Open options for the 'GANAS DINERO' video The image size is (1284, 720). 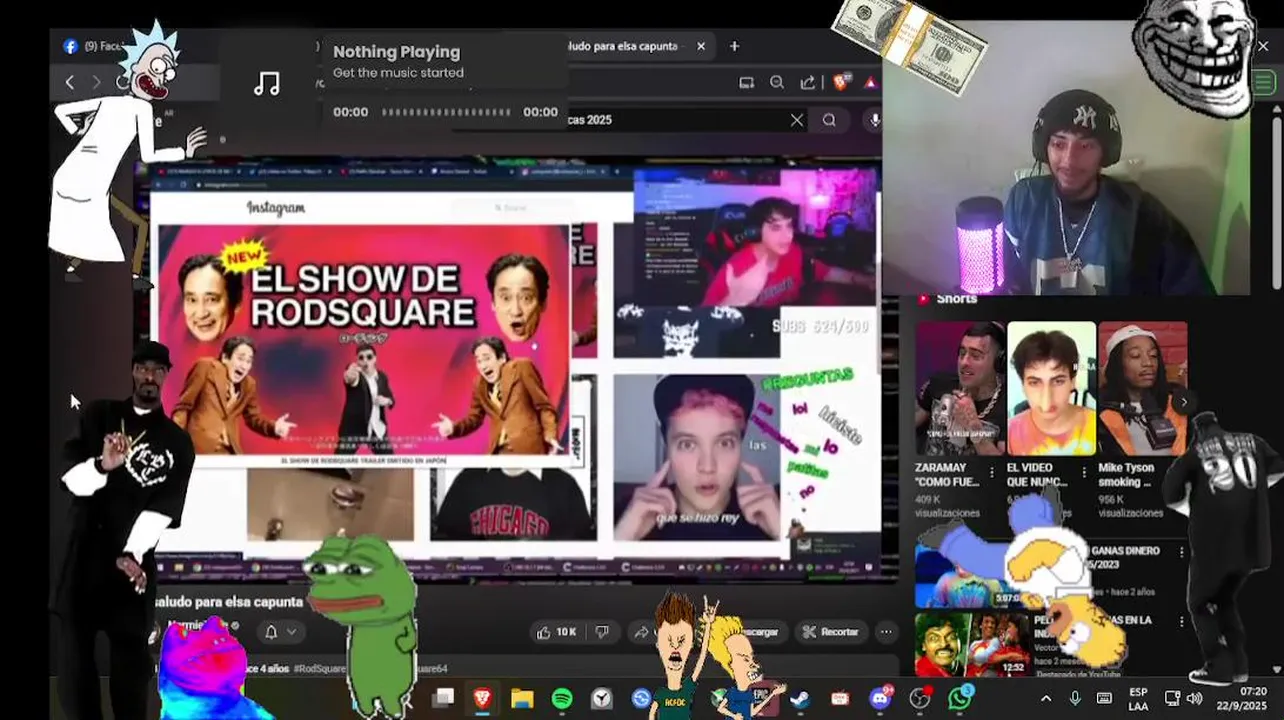point(1181,552)
